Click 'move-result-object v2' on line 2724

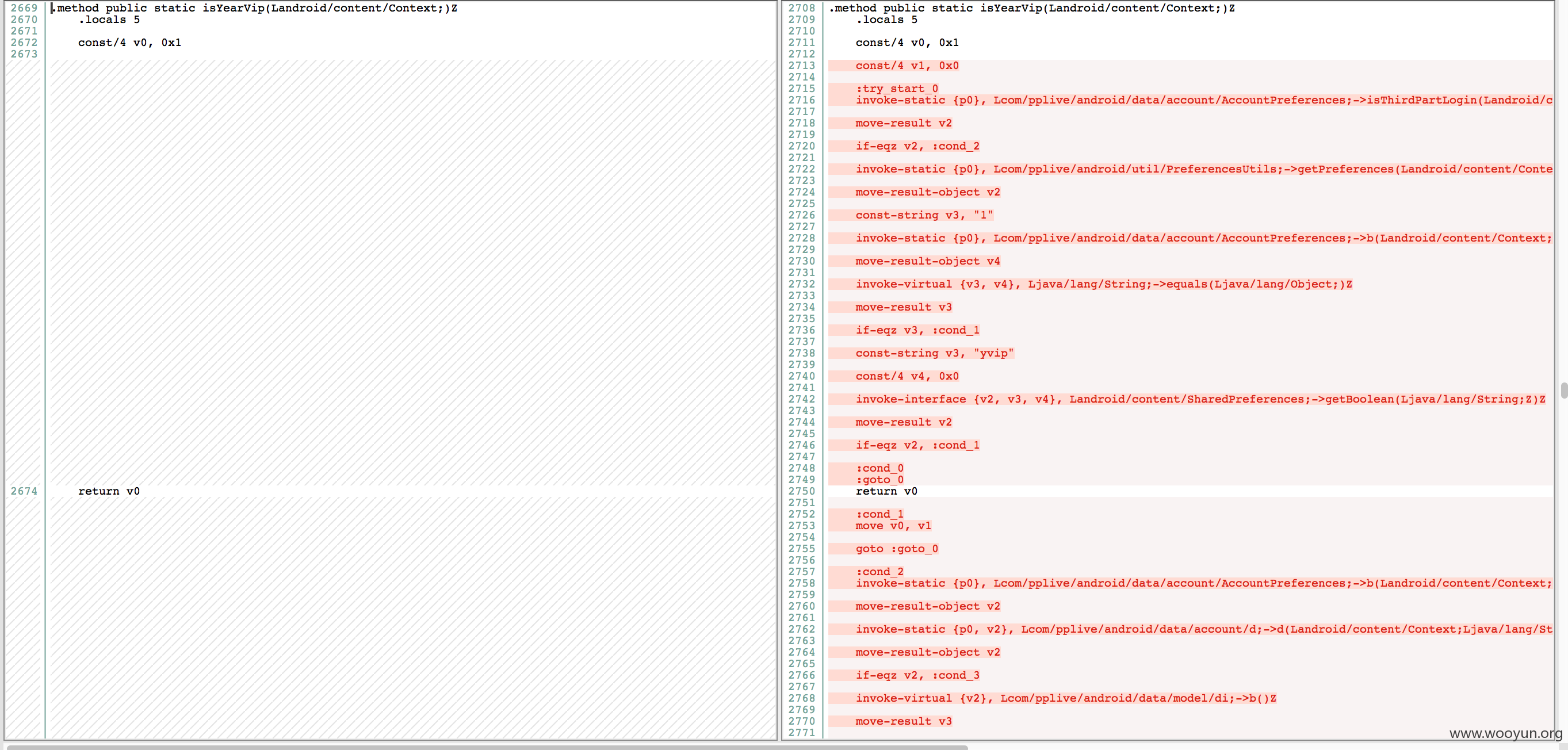coord(928,192)
